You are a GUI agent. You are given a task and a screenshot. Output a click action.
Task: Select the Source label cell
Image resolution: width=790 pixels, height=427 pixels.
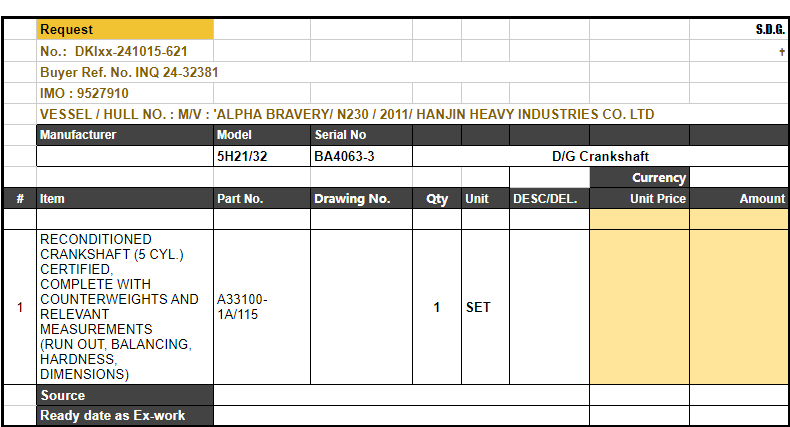tap(124, 395)
